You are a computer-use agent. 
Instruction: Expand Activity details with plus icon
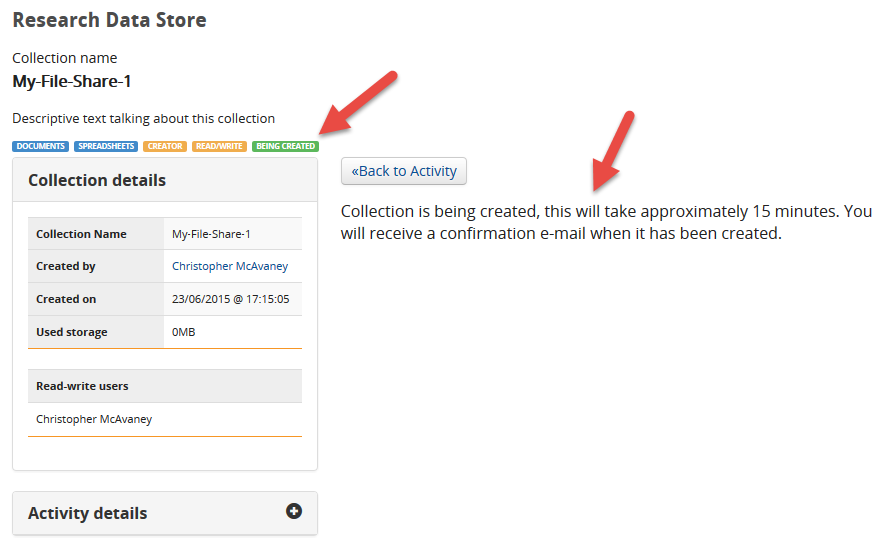[x=293, y=511]
